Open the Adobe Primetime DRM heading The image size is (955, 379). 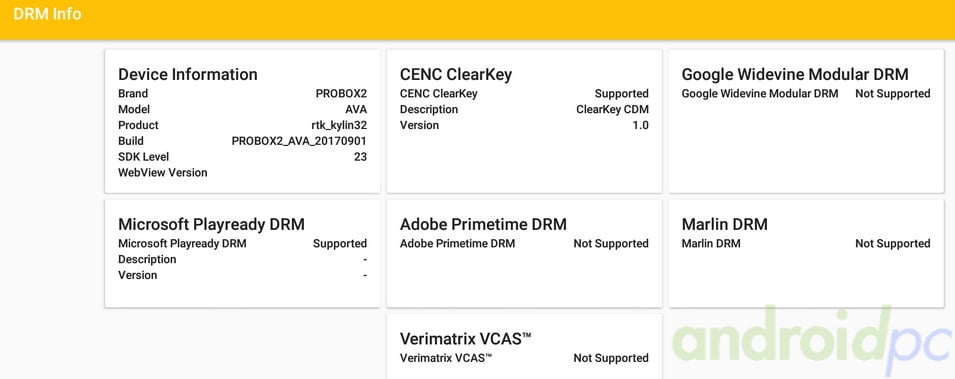483,224
